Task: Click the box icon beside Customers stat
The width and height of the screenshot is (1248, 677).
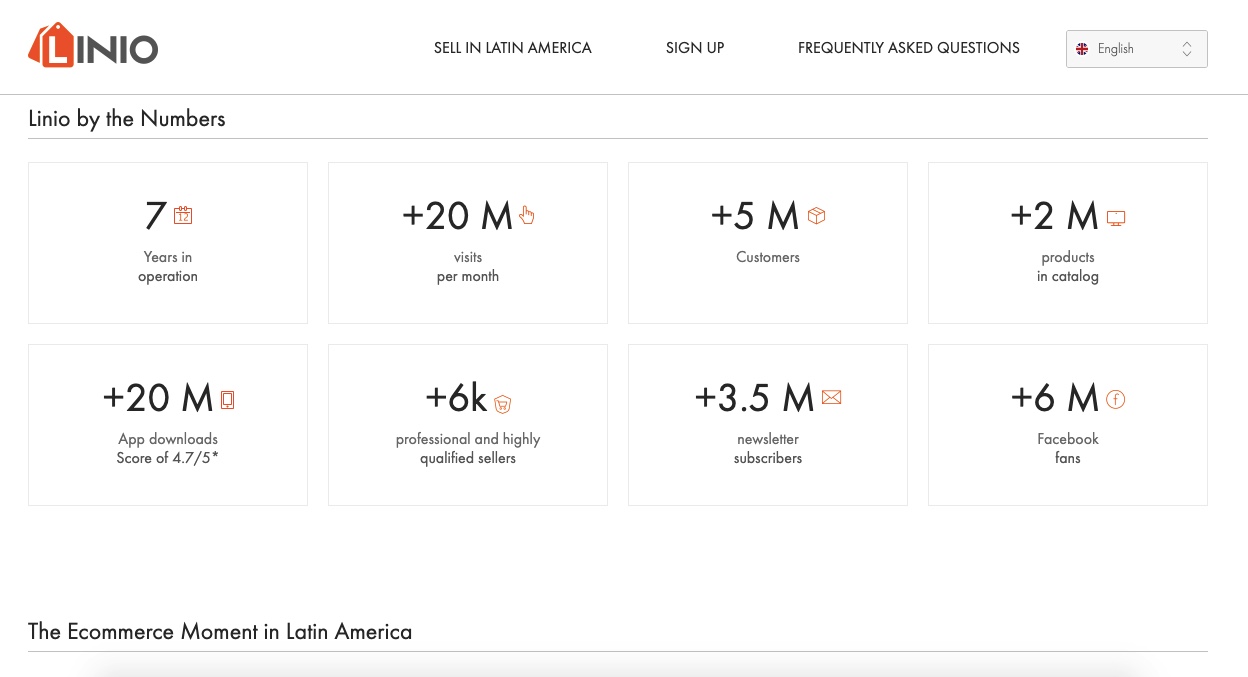Action: click(816, 215)
